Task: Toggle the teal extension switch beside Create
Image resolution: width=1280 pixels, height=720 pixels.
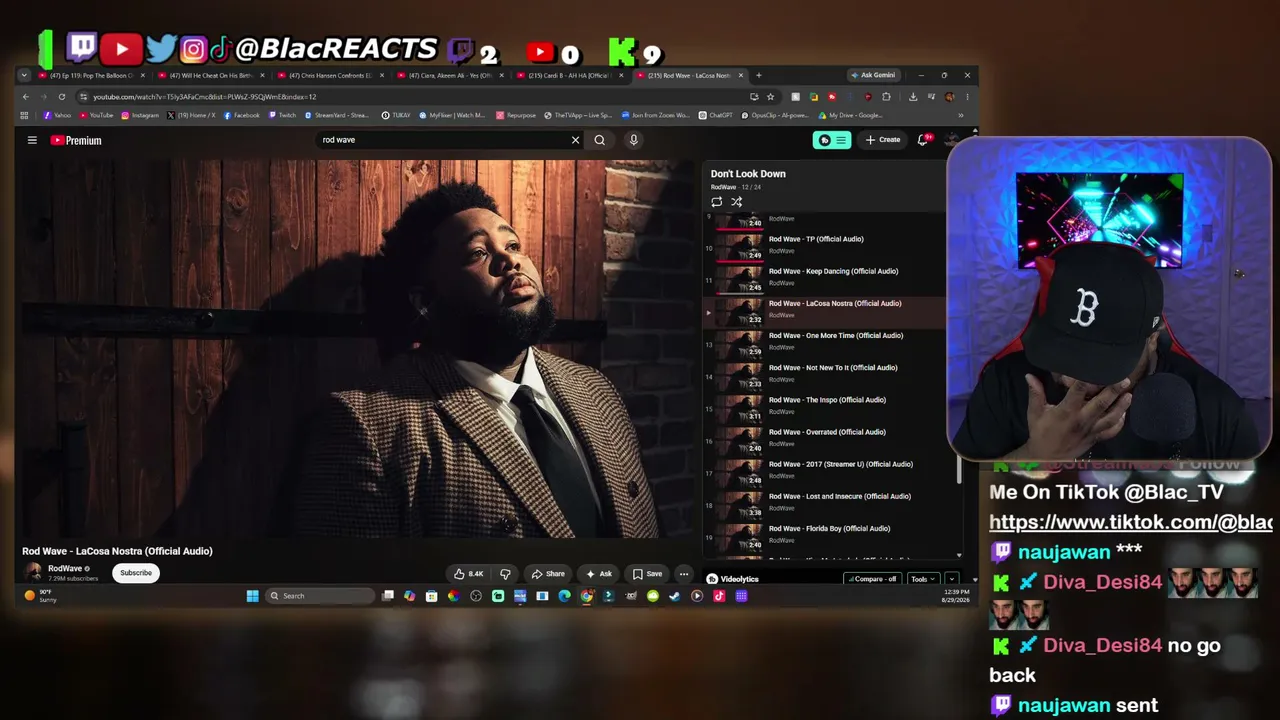Action: (x=833, y=140)
